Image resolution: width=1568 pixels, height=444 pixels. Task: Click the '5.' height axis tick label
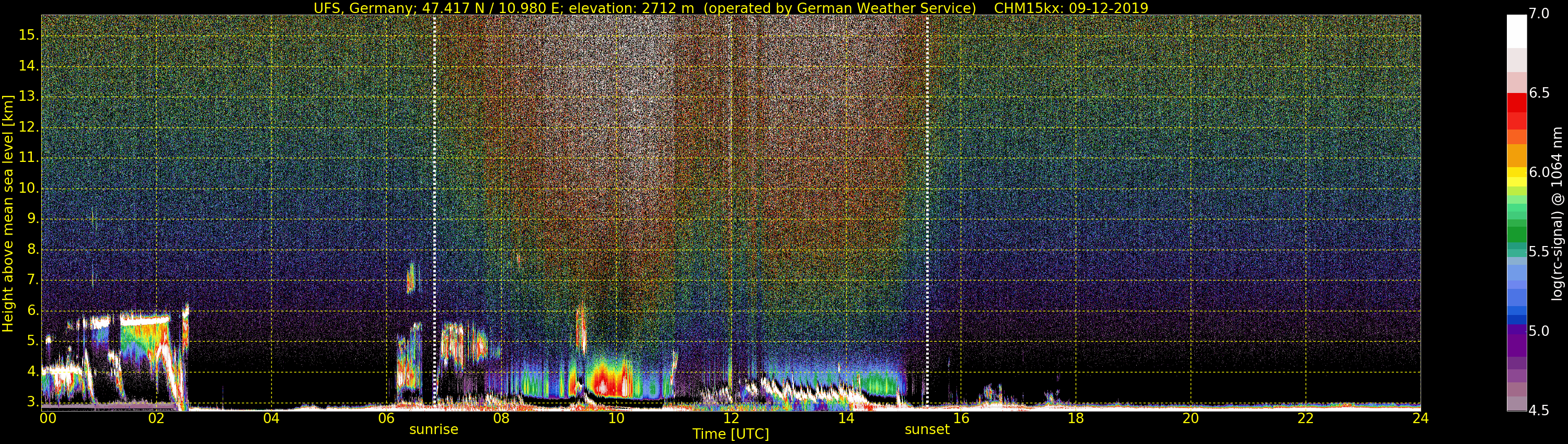click(x=33, y=341)
